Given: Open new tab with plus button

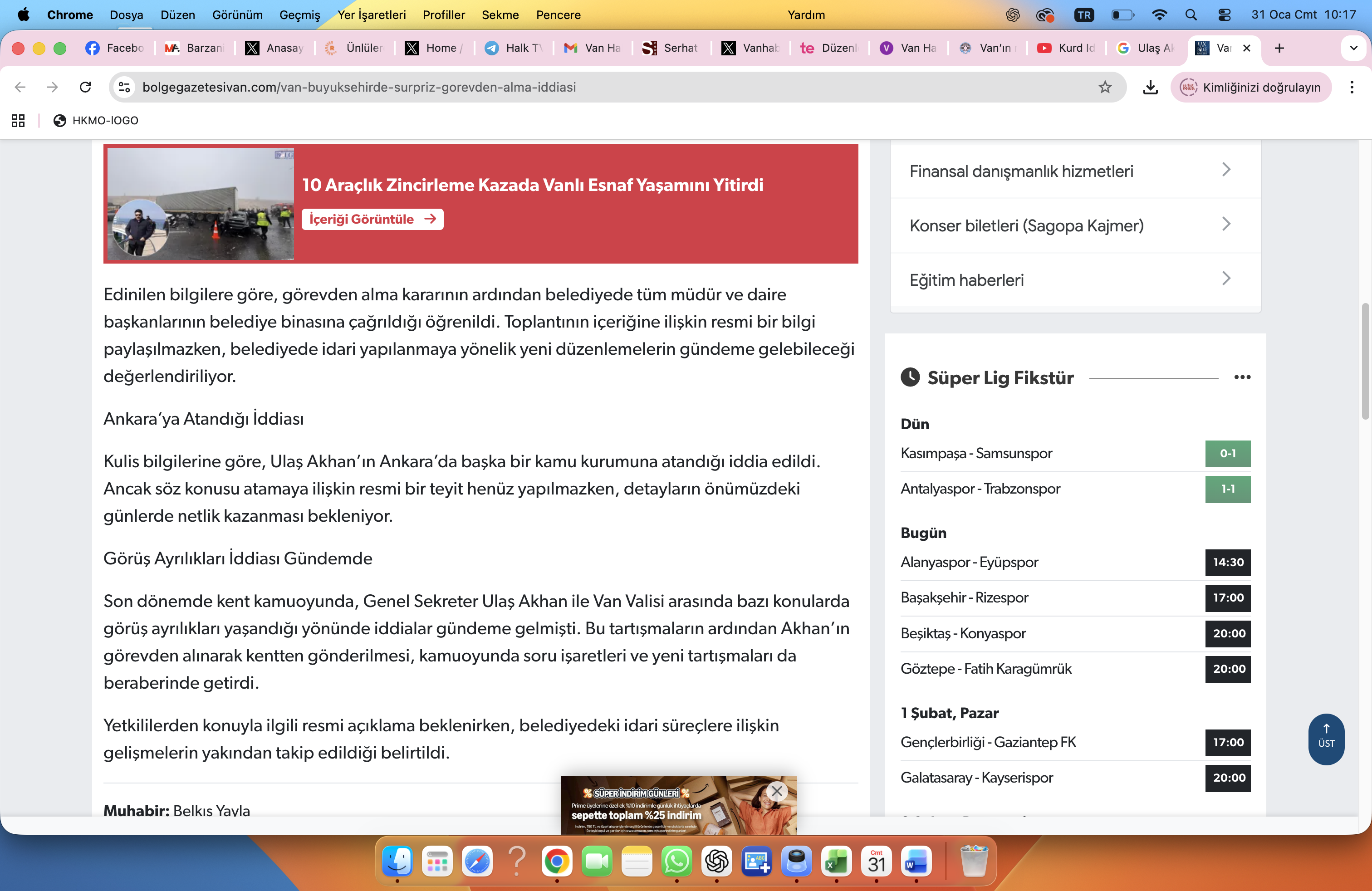Looking at the screenshot, I should [1279, 48].
